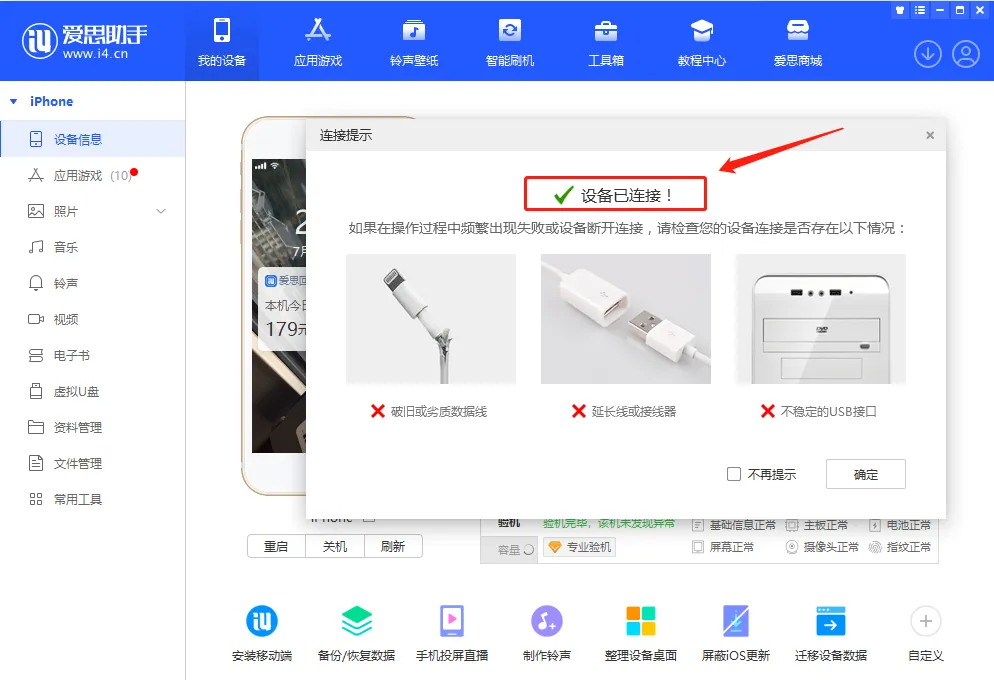Open 电子书 in the sidebar
The height and width of the screenshot is (680, 994).
tap(93, 356)
